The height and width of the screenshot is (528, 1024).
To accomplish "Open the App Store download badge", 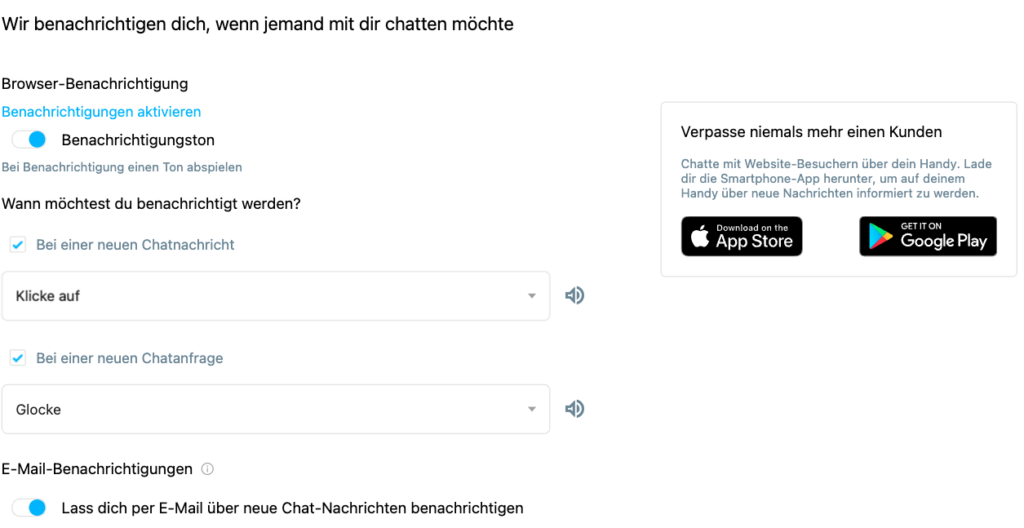I will pos(741,236).
